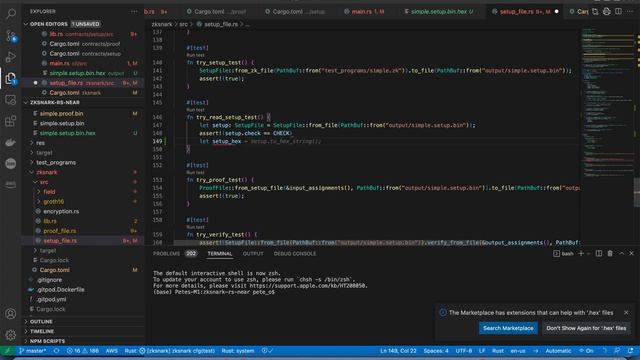Change Rust language mode in the status bar
This screenshot has width=640, height=360.
point(498,351)
